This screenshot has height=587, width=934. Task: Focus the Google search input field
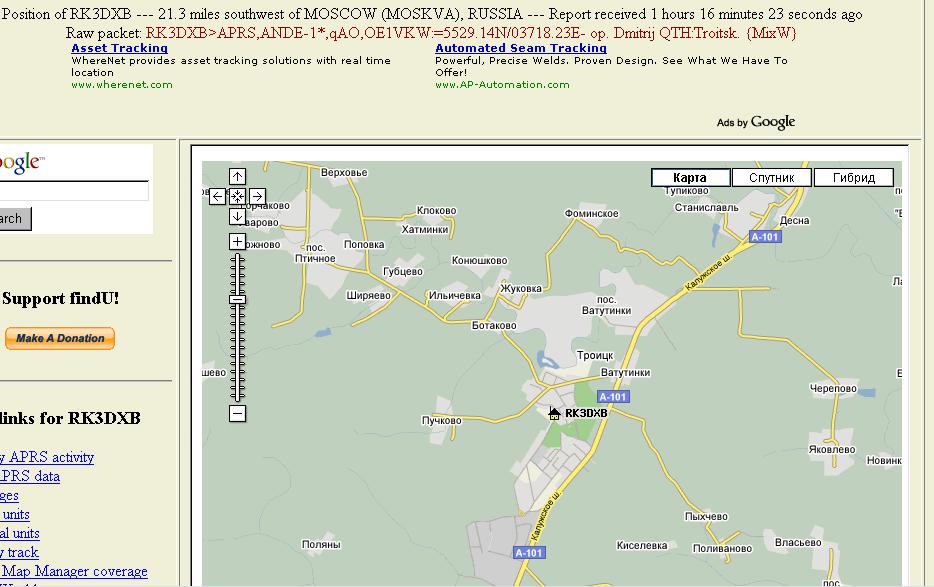click(x=74, y=191)
